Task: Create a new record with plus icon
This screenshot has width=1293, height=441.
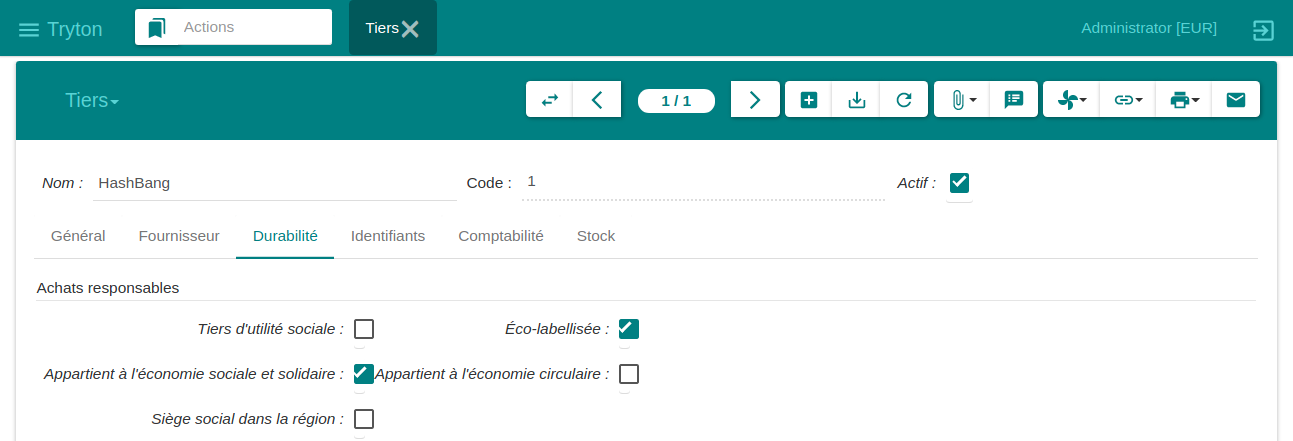Action: (809, 100)
